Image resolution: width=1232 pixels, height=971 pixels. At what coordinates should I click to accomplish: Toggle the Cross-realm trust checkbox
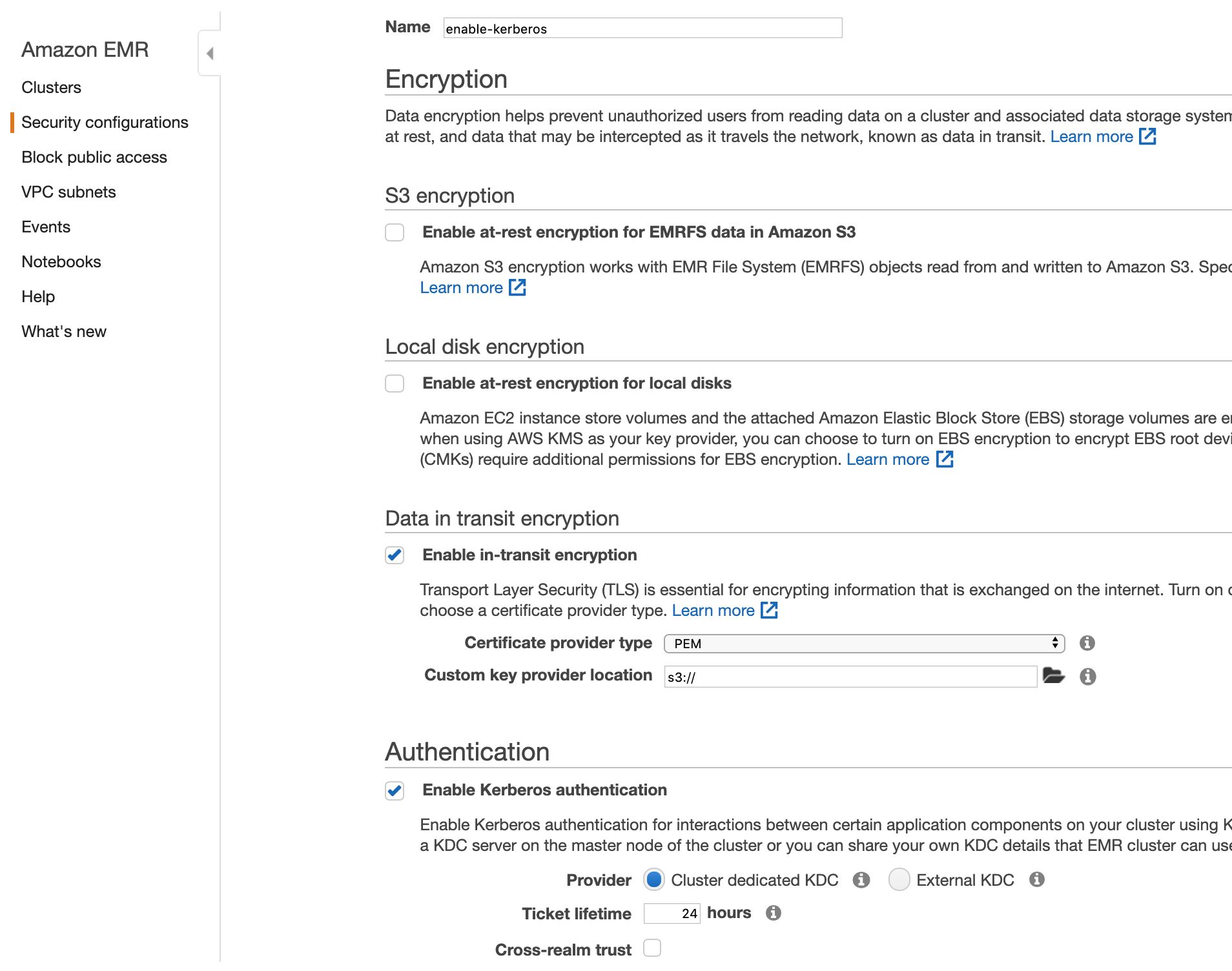click(652, 948)
